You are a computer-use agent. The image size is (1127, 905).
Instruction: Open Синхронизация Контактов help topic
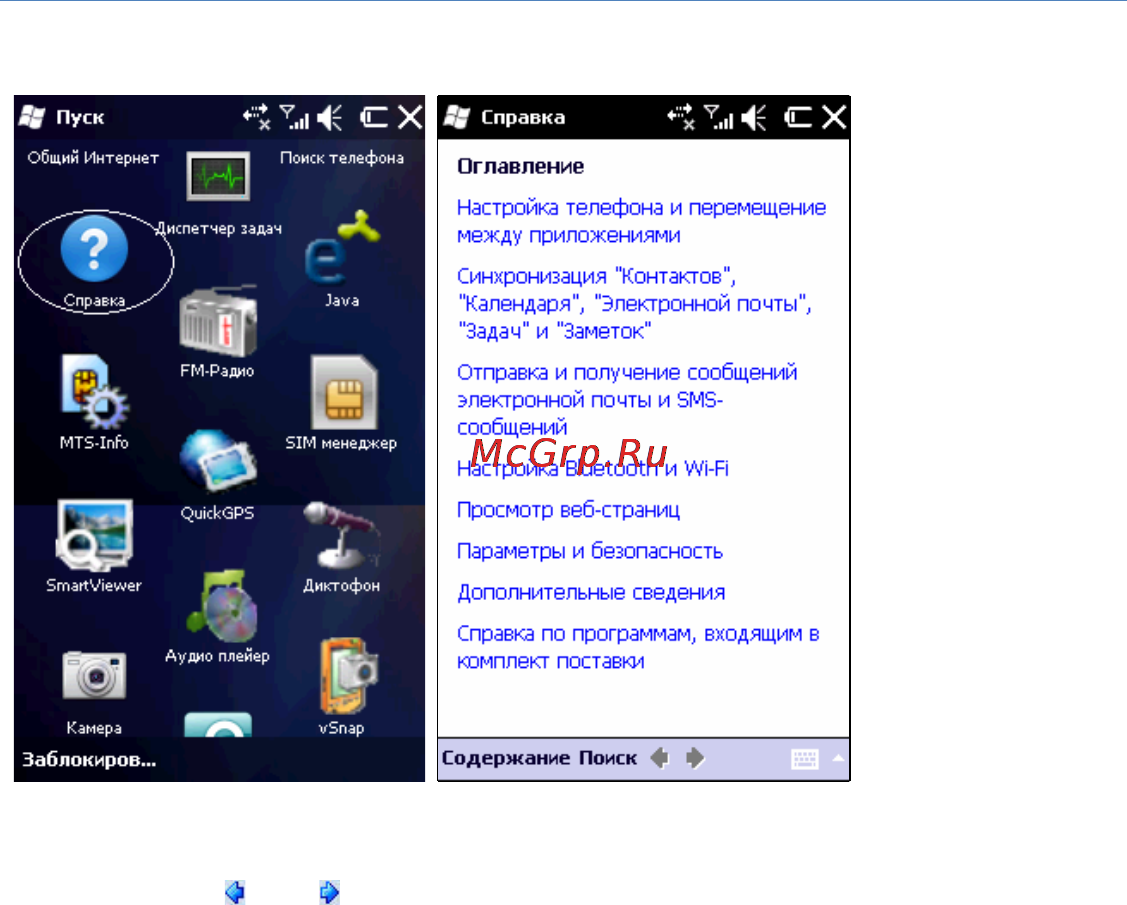pyautogui.click(x=634, y=303)
